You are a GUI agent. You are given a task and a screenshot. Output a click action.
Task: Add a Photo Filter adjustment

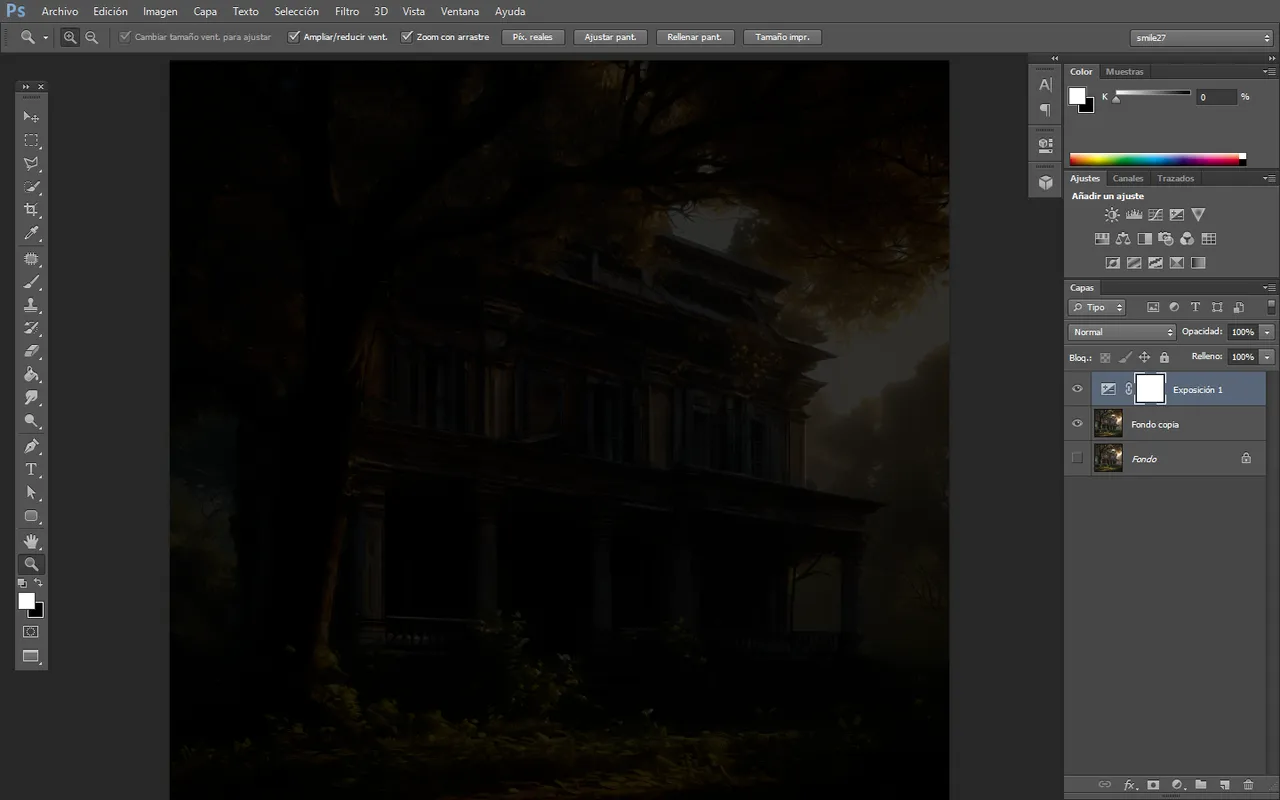(x=1166, y=239)
